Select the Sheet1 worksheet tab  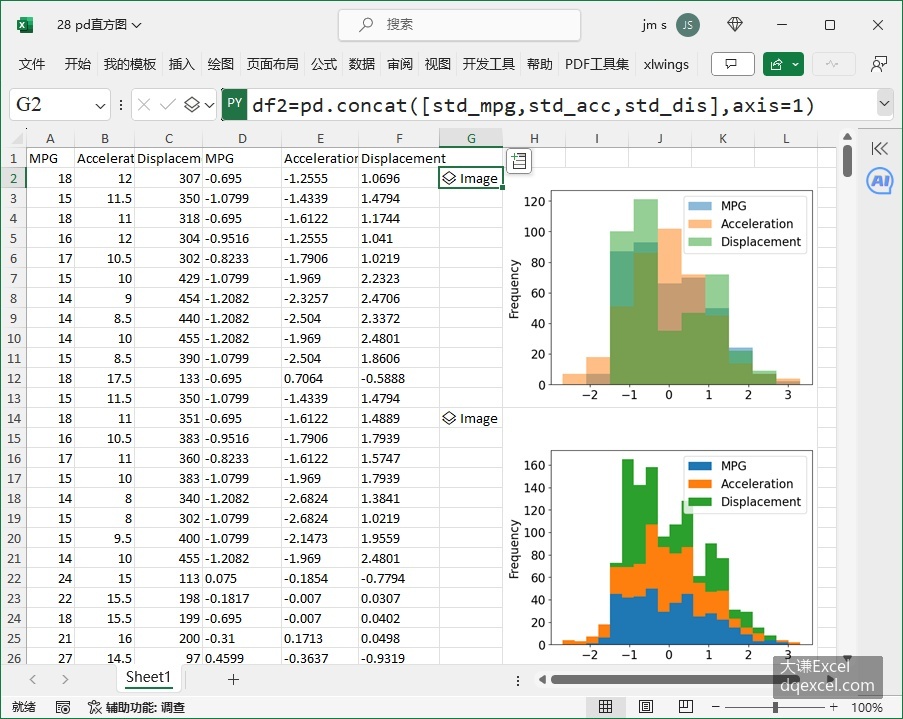tap(148, 677)
